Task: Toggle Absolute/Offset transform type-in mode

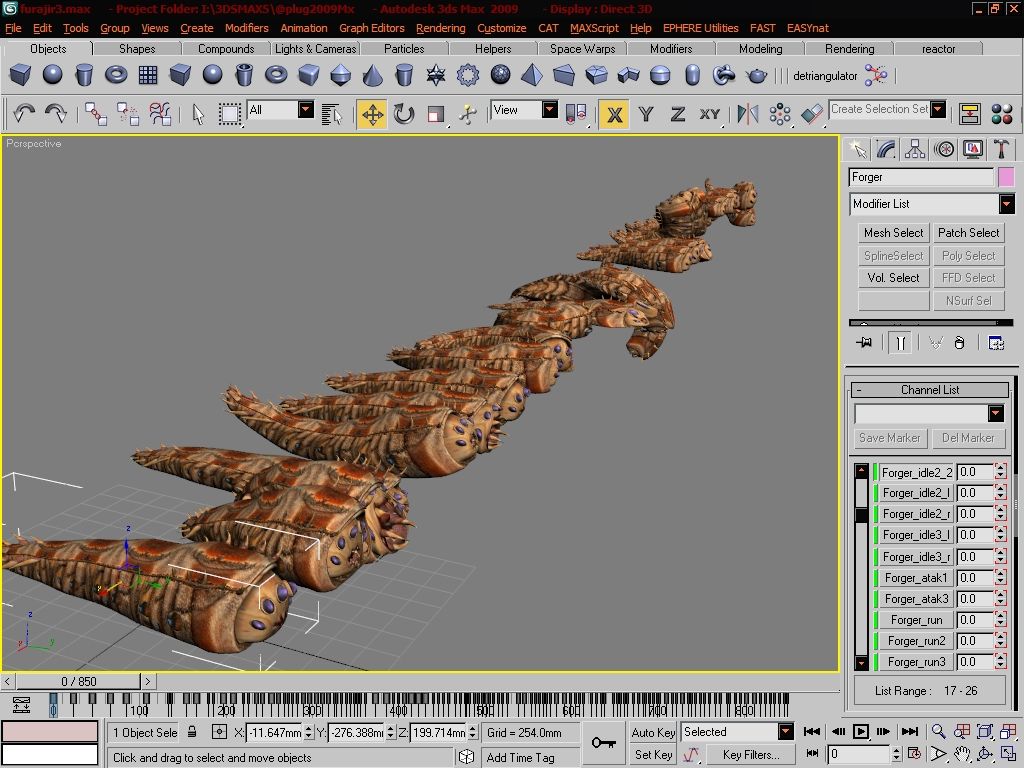Action: (x=219, y=731)
